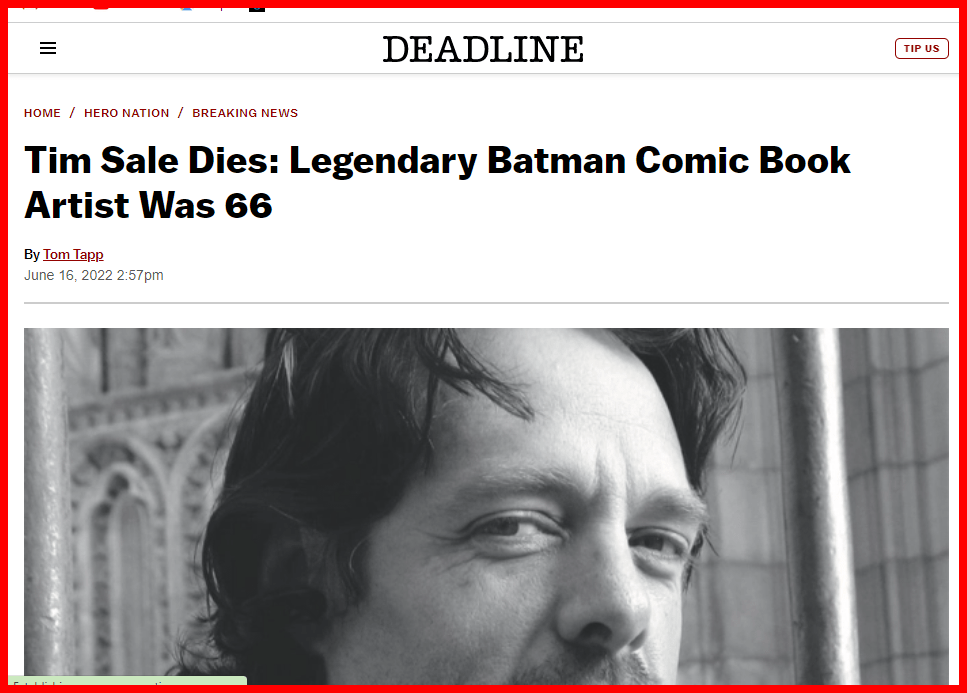Go to the Home breadcrumb

click(42, 113)
